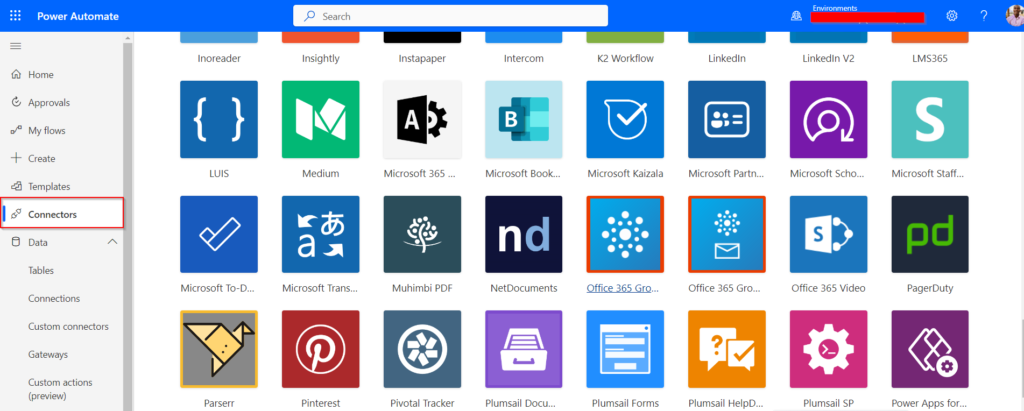The image size is (1024, 411).
Task: Collapse the Data section chevron
Action: (112, 242)
